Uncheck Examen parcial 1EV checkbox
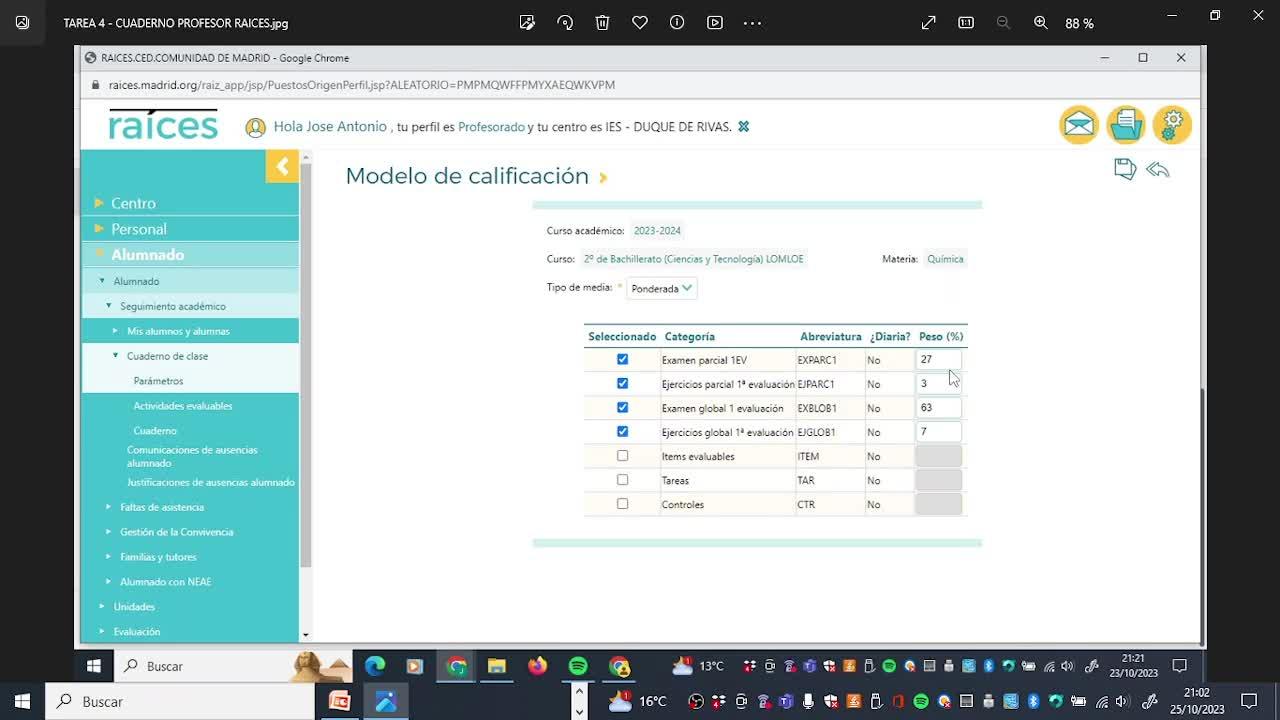 pos(622,359)
